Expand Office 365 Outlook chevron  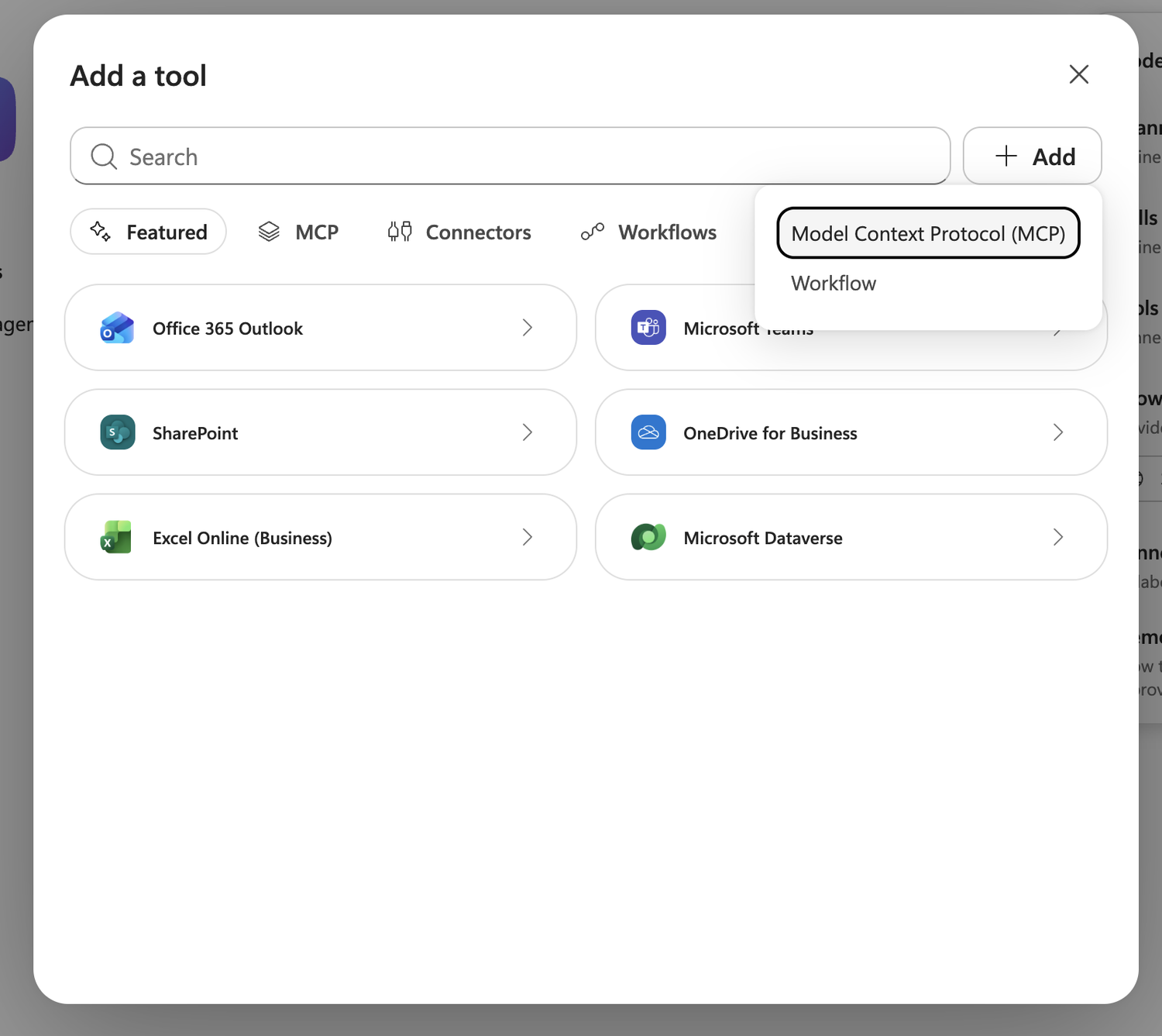coord(528,328)
